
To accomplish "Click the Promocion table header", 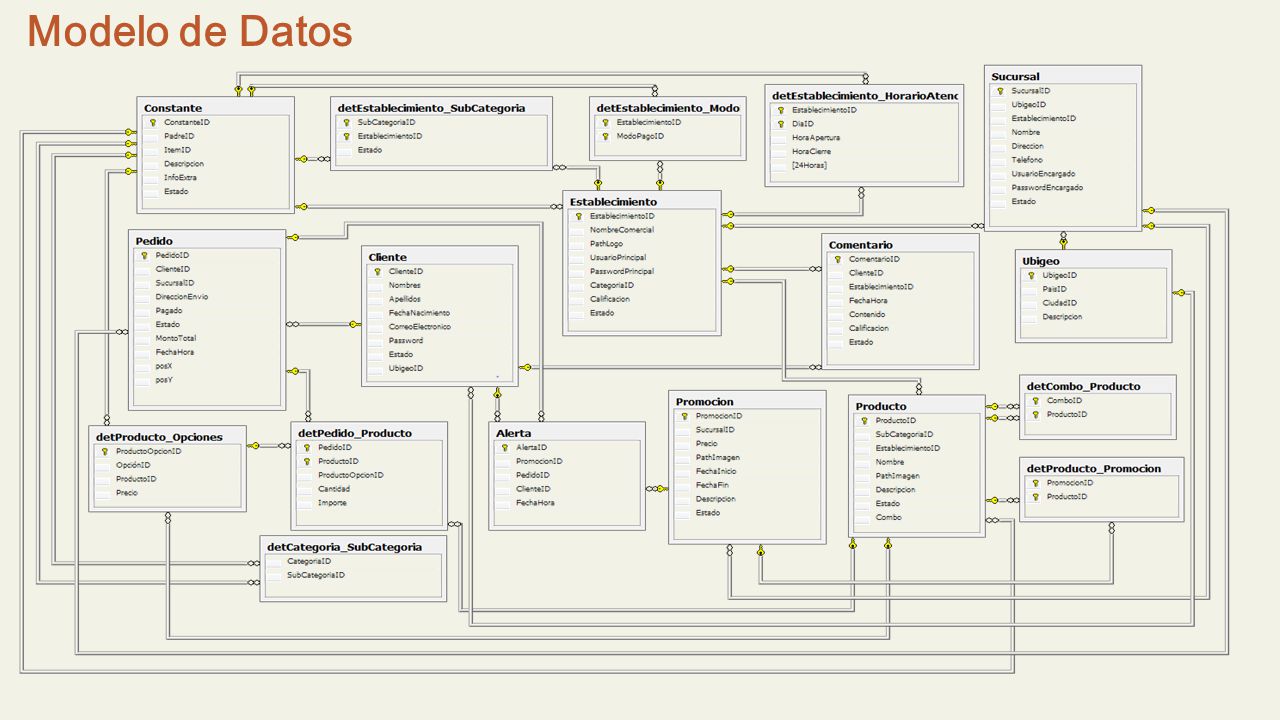I will click(704, 402).
